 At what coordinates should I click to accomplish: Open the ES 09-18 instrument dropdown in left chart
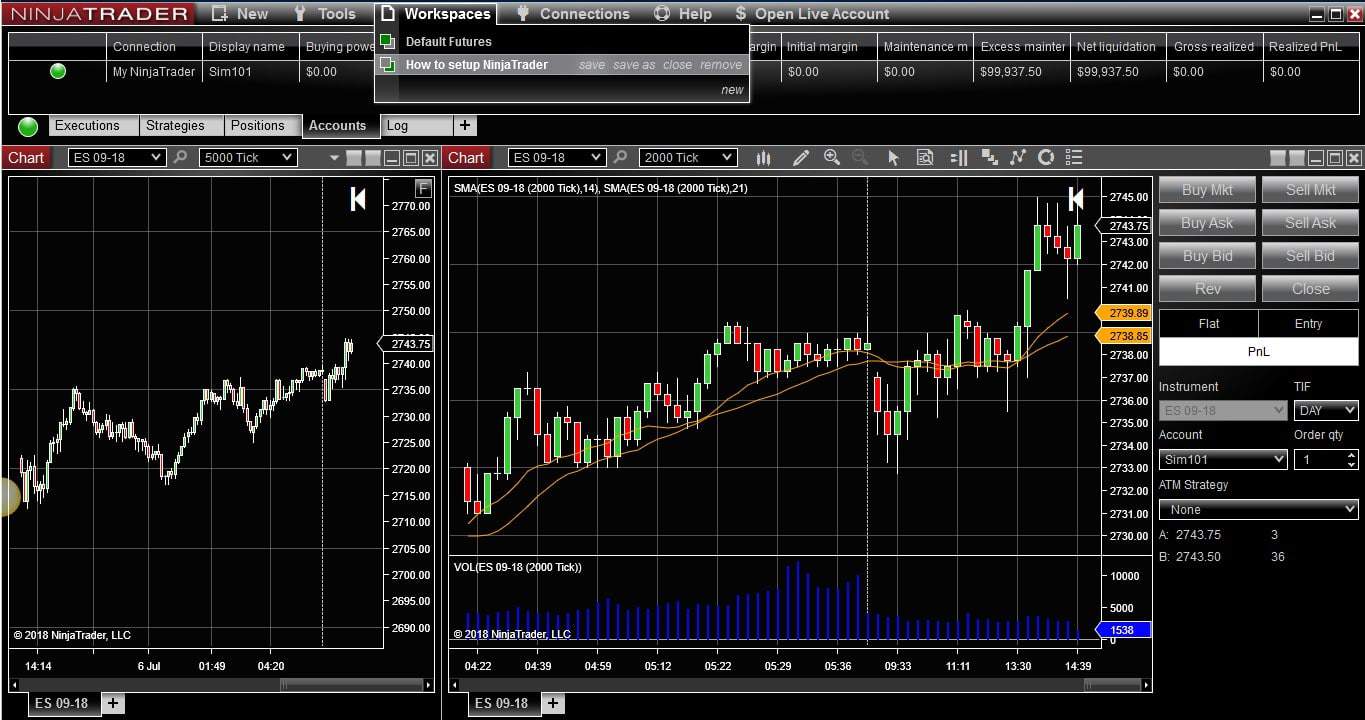coord(116,157)
